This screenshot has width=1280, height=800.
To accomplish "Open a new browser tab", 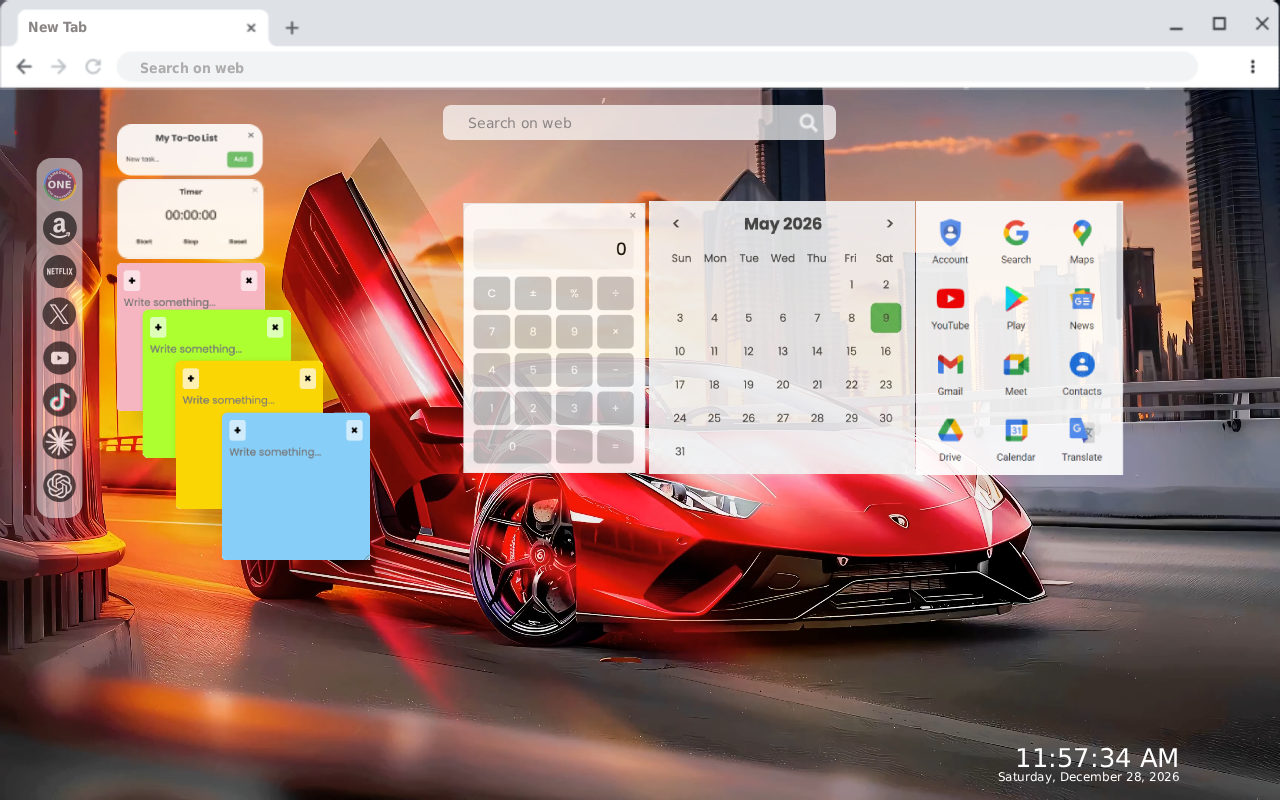I will [x=292, y=28].
